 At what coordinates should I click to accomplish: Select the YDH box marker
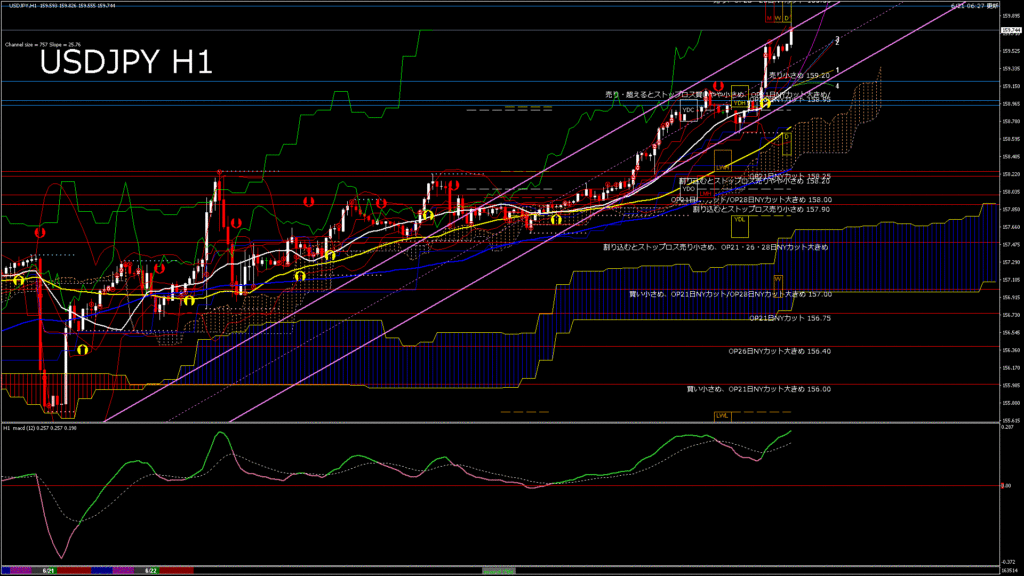(x=740, y=103)
